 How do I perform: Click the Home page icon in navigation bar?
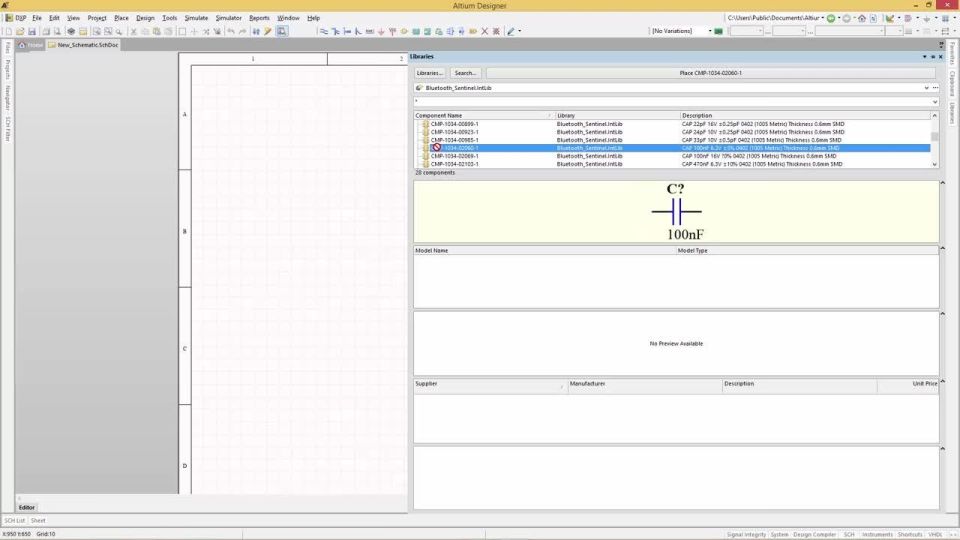[862, 18]
